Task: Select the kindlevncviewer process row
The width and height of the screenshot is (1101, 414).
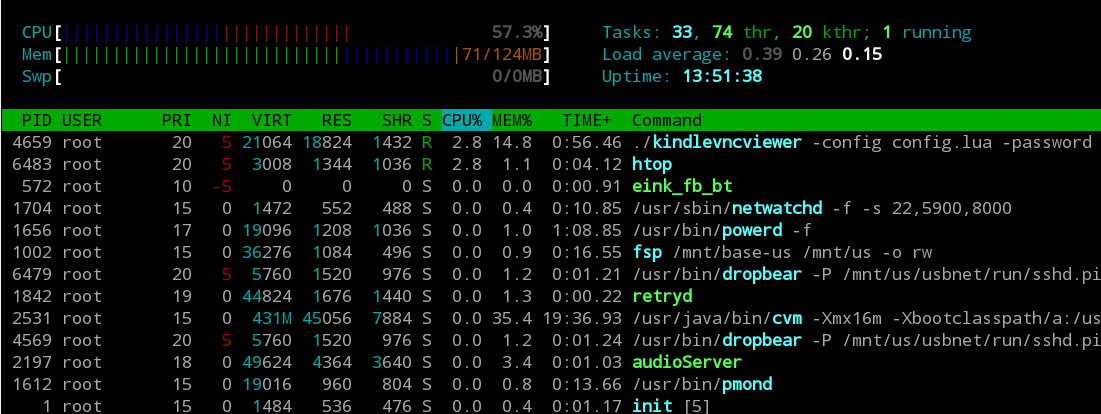Action: [x=550, y=142]
